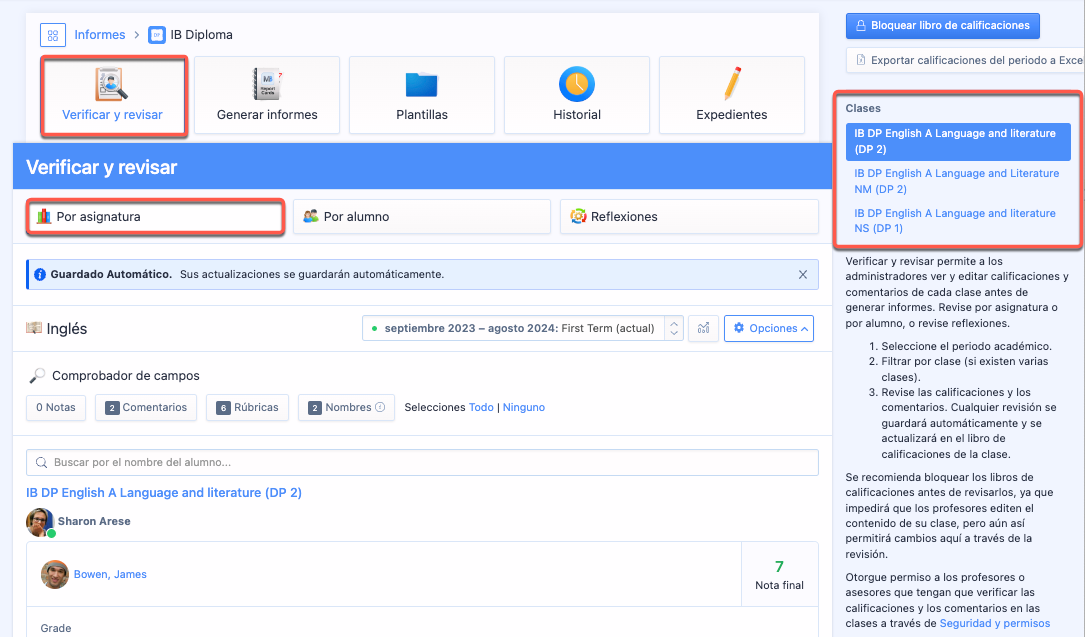The width and height of the screenshot is (1085, 637).
Task: Switch to the Por alumno tab
Action: click(x=421, y=216)
